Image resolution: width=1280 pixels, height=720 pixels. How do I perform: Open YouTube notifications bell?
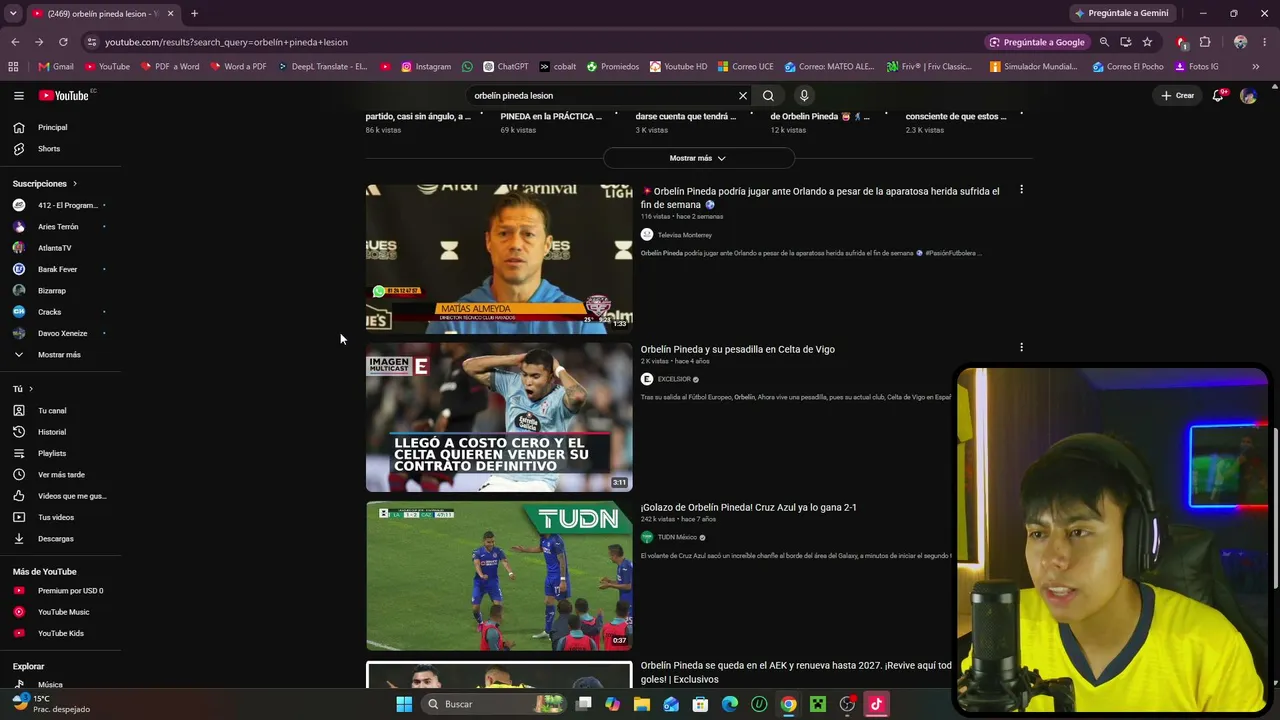tap(1218, 96)
